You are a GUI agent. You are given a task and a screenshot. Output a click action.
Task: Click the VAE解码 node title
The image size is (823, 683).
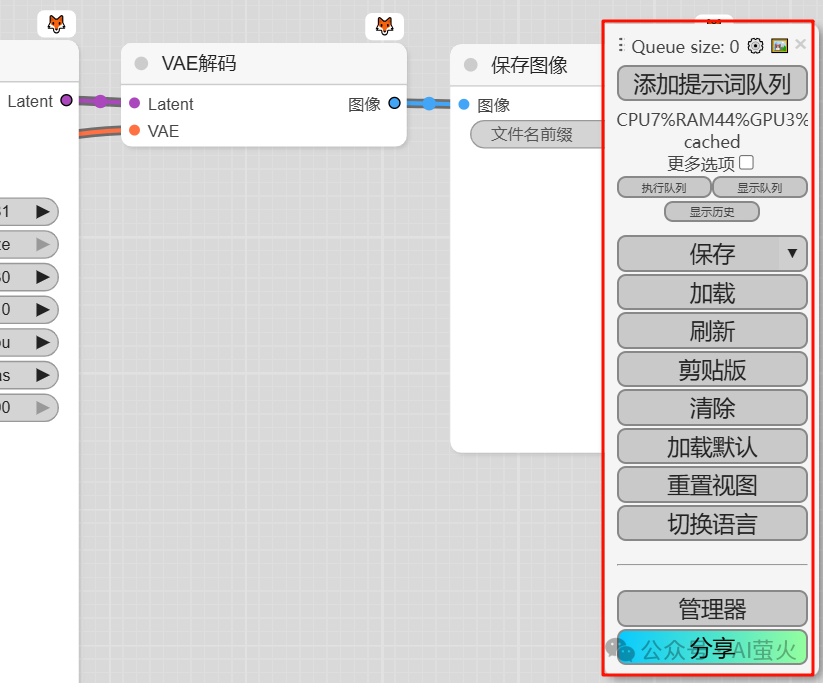[x=199, y=63]
